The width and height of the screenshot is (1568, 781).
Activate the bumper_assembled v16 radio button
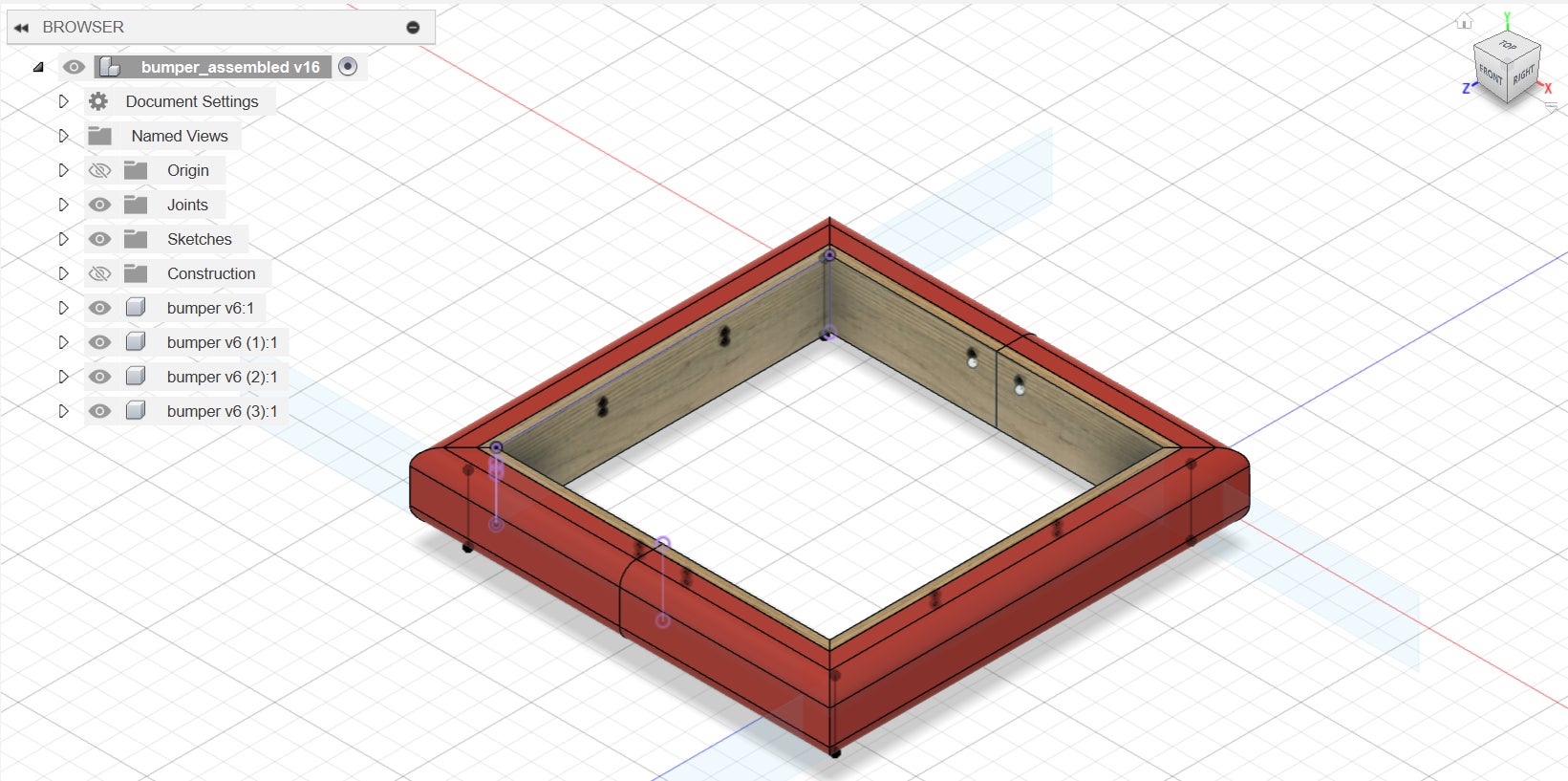tap(348, 67)
